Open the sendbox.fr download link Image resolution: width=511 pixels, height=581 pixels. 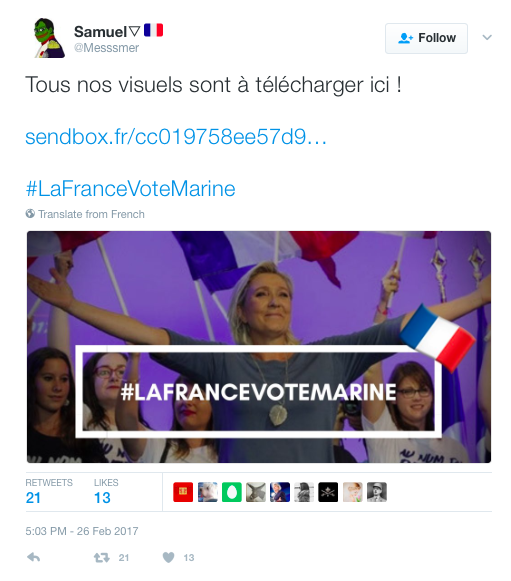[176, 137]
